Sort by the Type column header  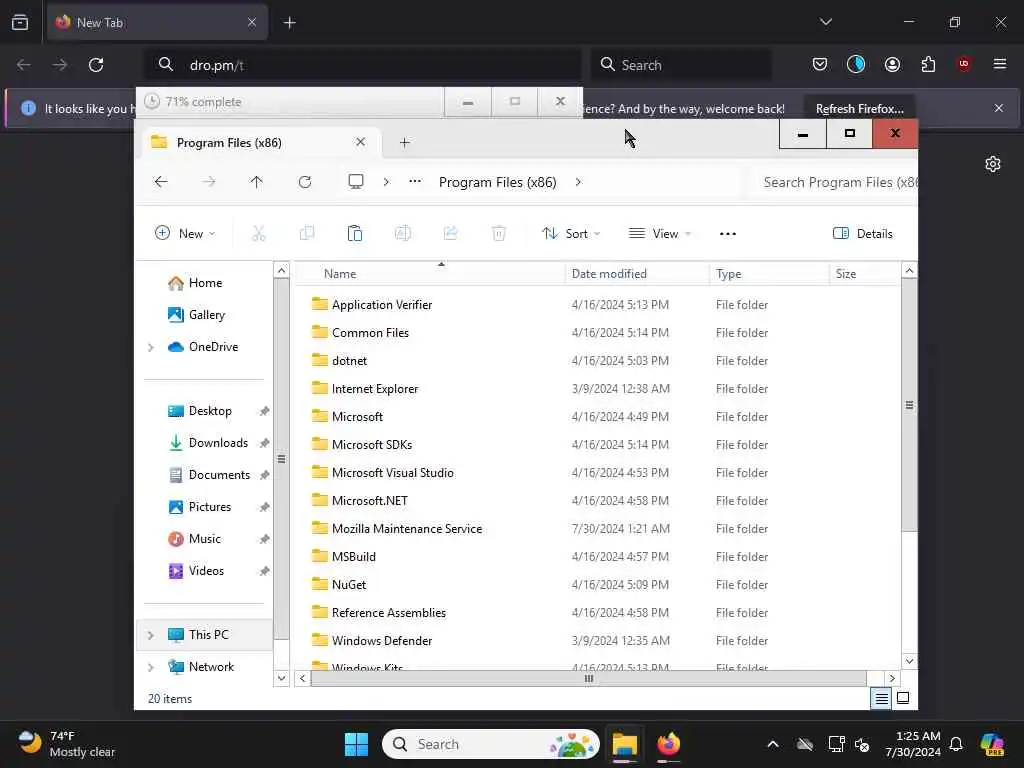point(769,274)
